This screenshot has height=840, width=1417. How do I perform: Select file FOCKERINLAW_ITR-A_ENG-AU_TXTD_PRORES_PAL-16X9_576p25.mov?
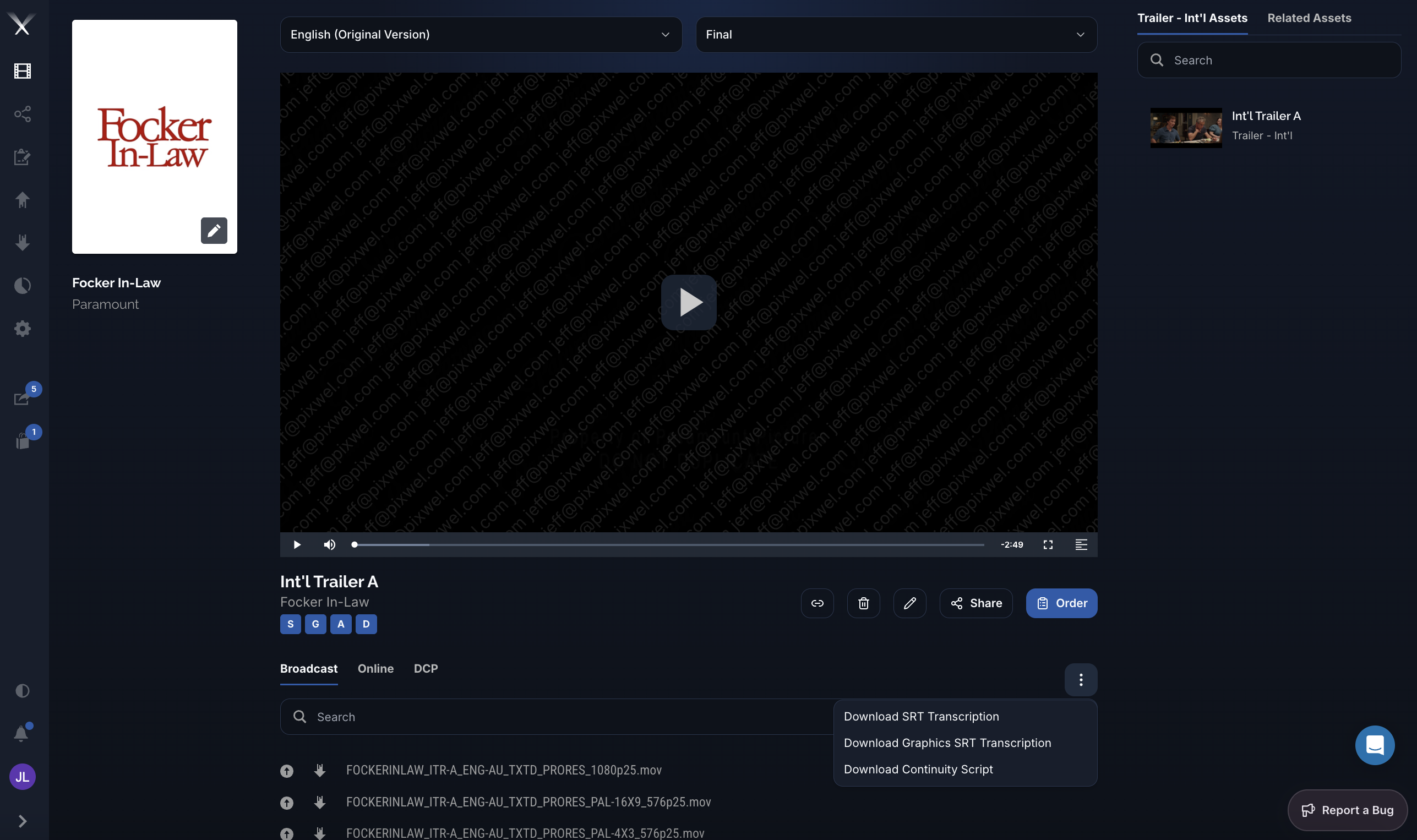tap(528, 803)
